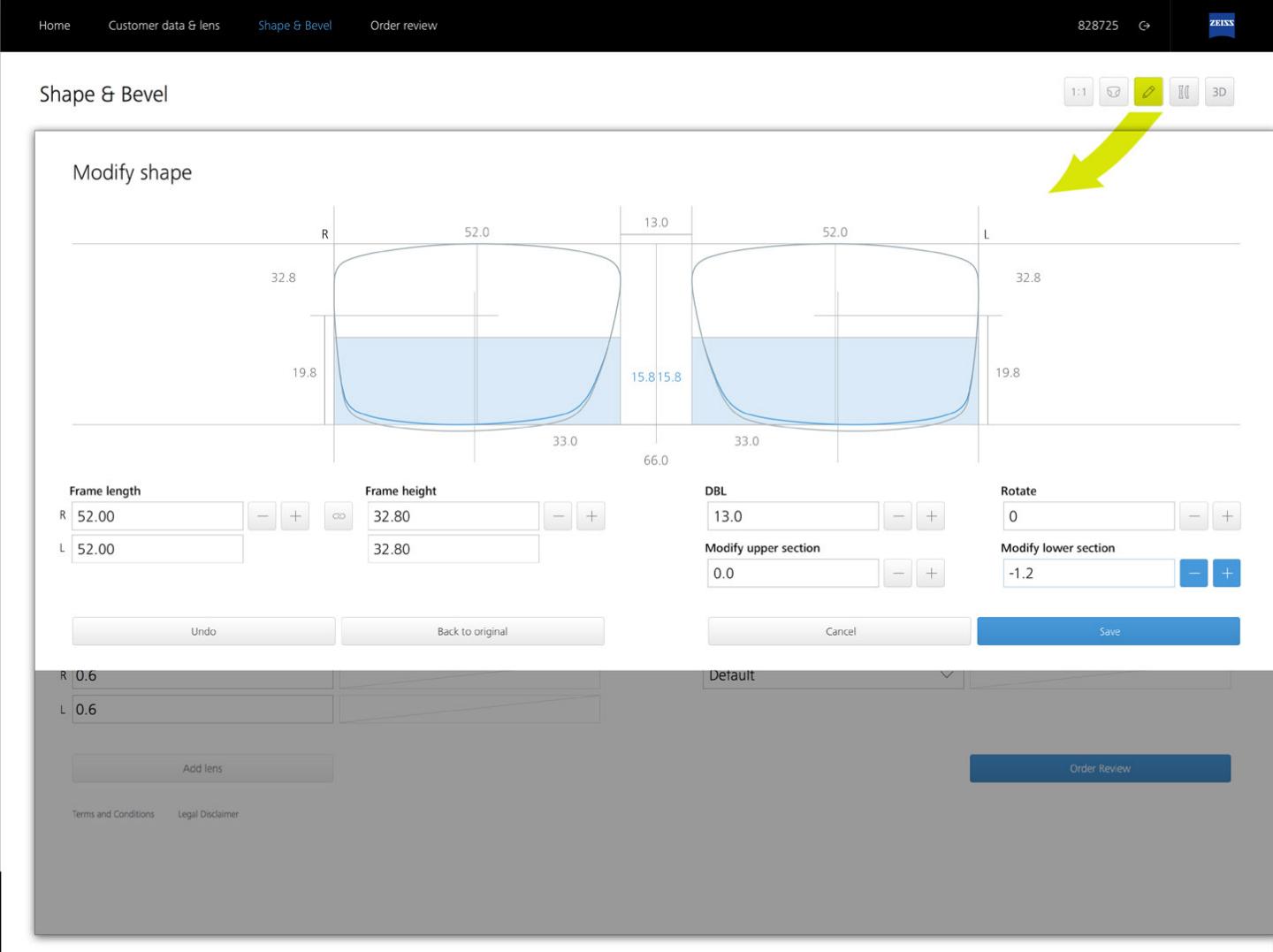Increase Modify lower section value
1273x952 pixels.
1227,573
